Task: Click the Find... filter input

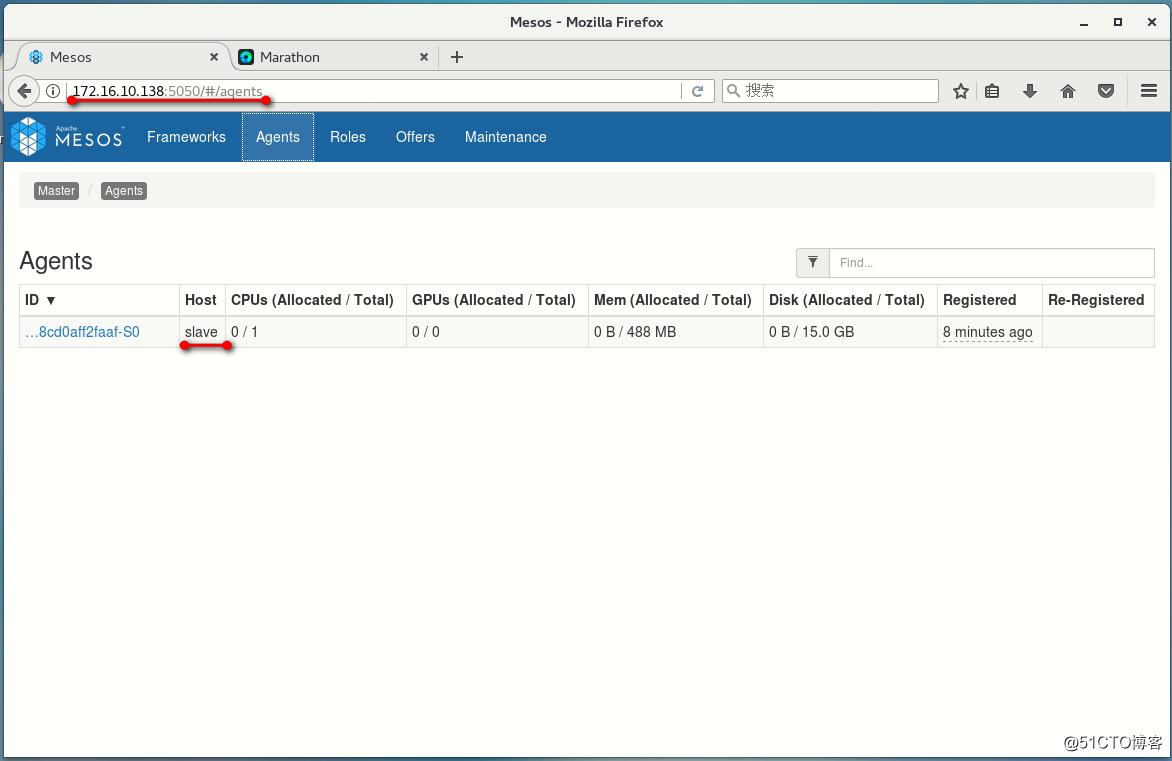Action: [x=991, y=262]
